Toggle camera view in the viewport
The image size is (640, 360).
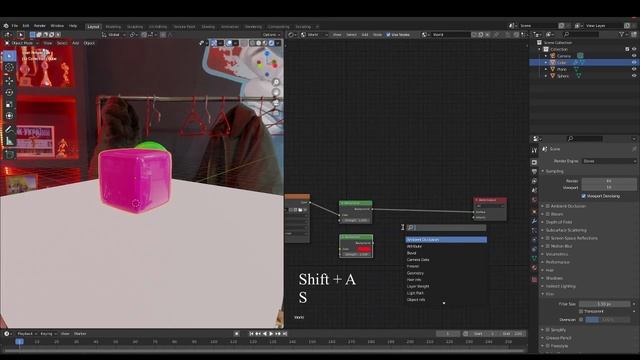[x=276, y=103]
